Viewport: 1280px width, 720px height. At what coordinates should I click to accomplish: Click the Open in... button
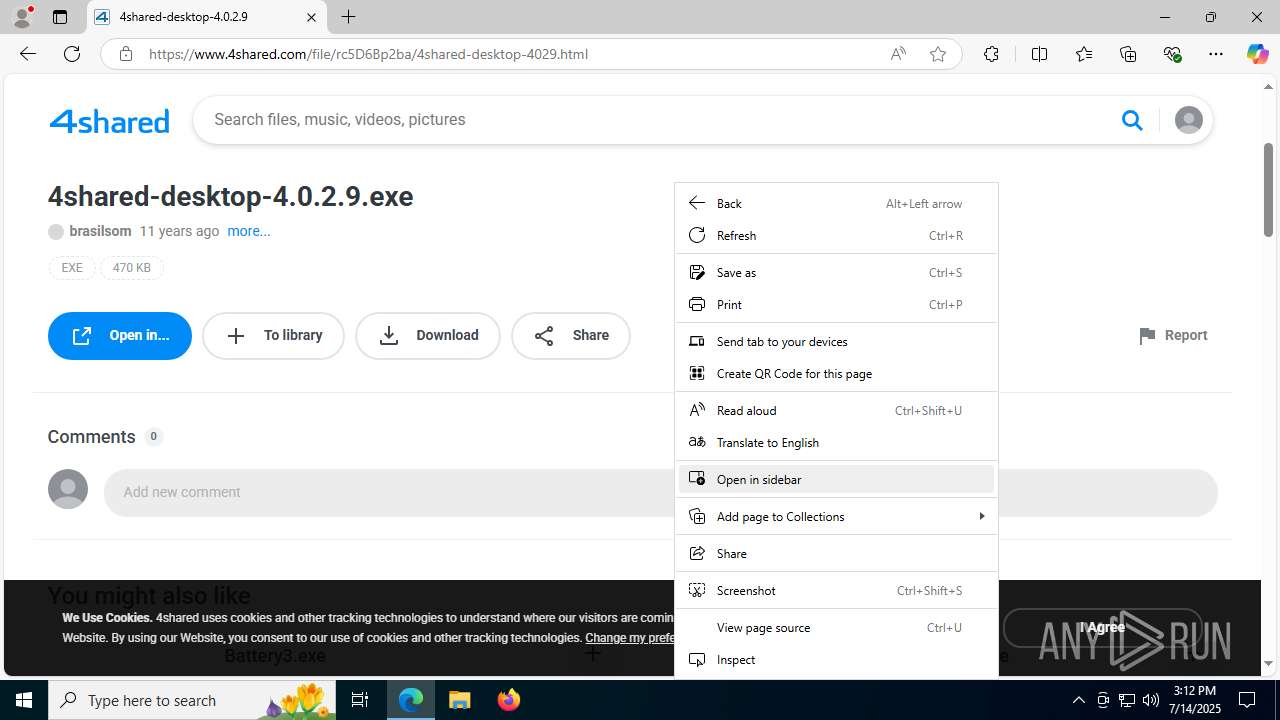pyautogui.click(x=120, y=336)
